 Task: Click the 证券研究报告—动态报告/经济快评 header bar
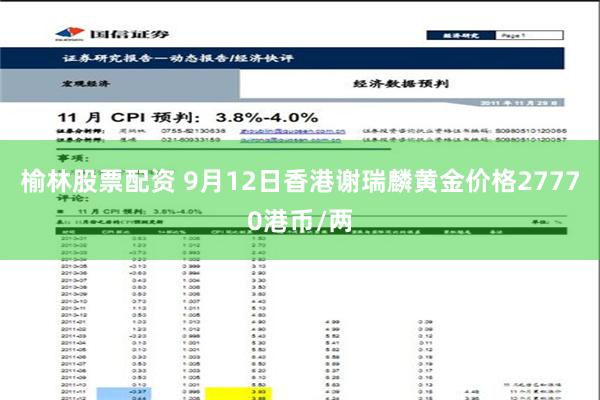[282, 58]
